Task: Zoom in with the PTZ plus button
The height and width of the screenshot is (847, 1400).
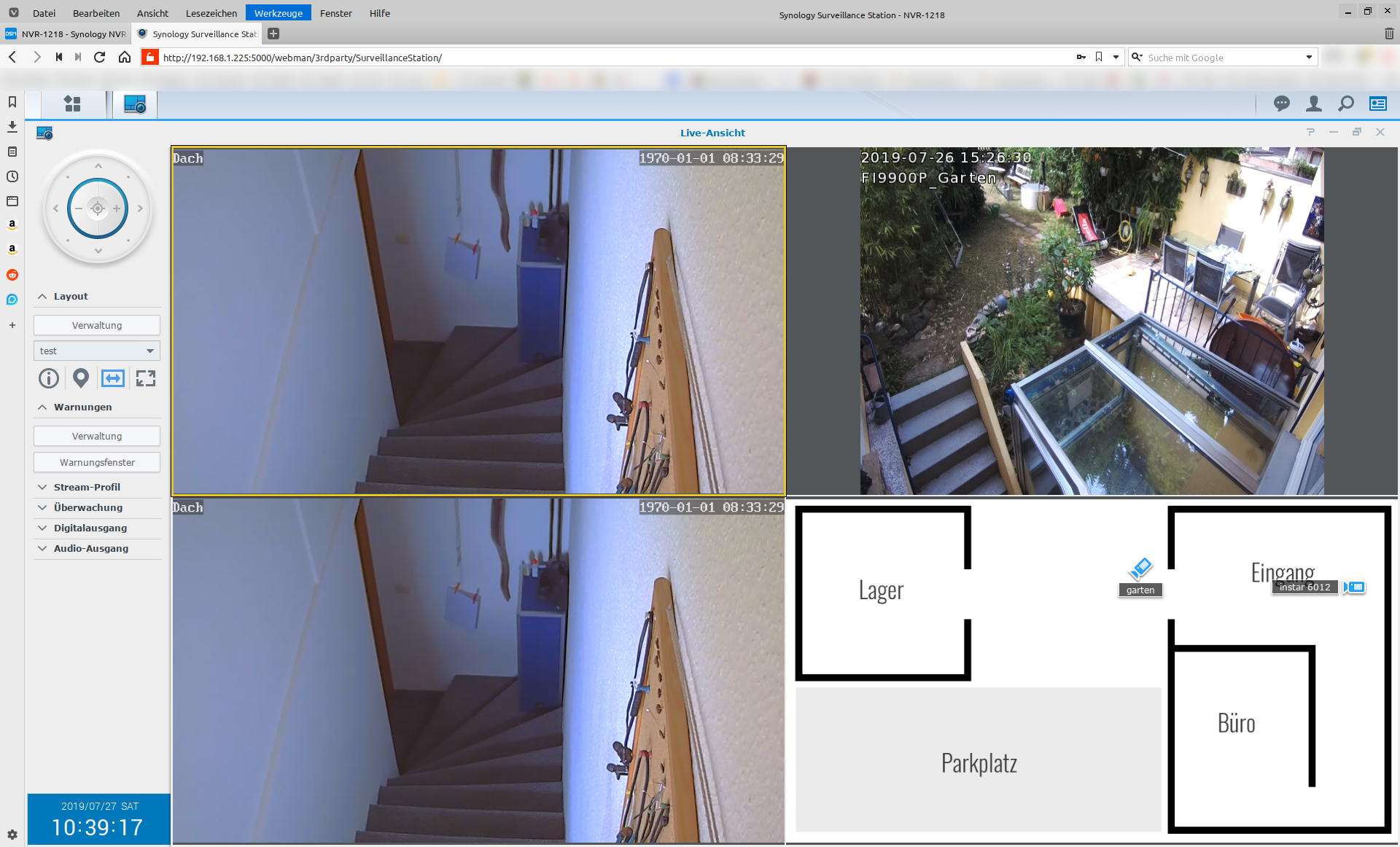Action: click(117, 208)
